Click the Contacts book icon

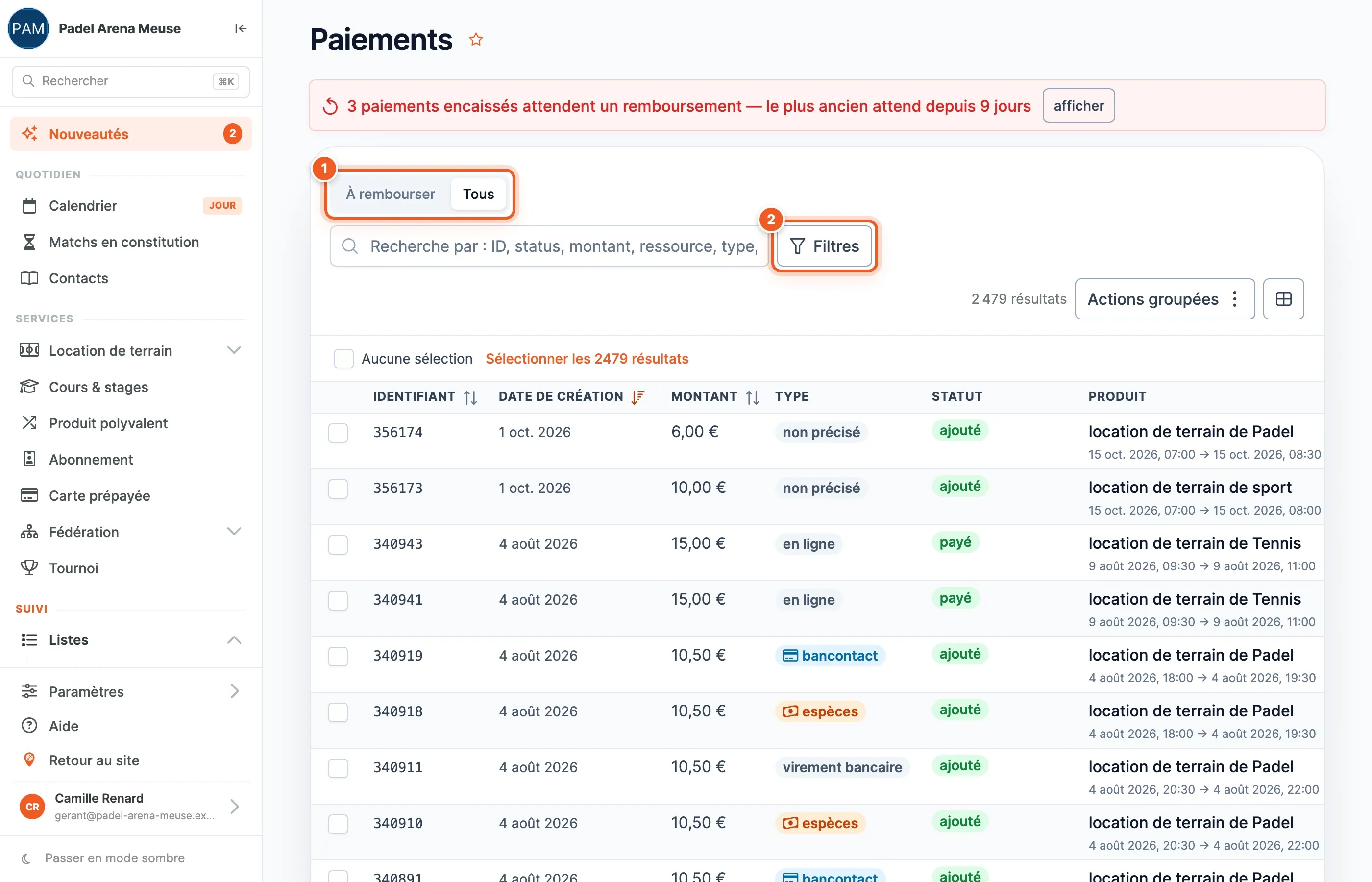pos(29,278)
